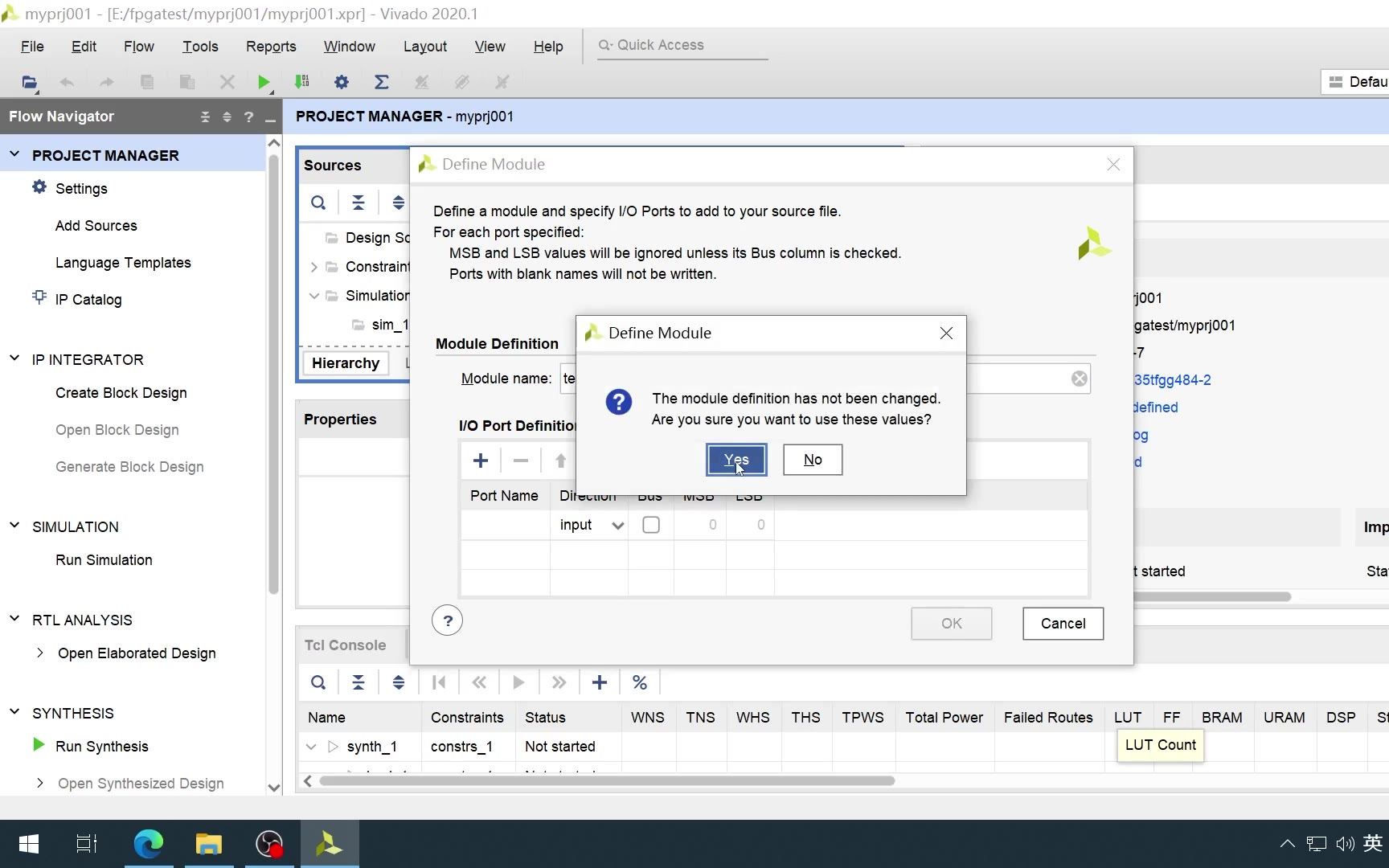Open the File menu

pos(32,47)
